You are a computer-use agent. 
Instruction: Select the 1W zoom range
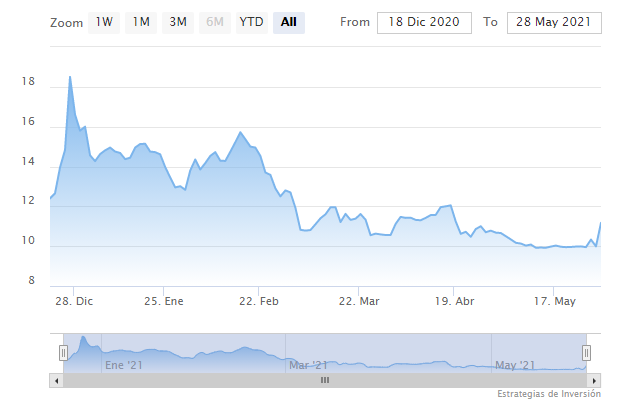[x=104, y=23]
